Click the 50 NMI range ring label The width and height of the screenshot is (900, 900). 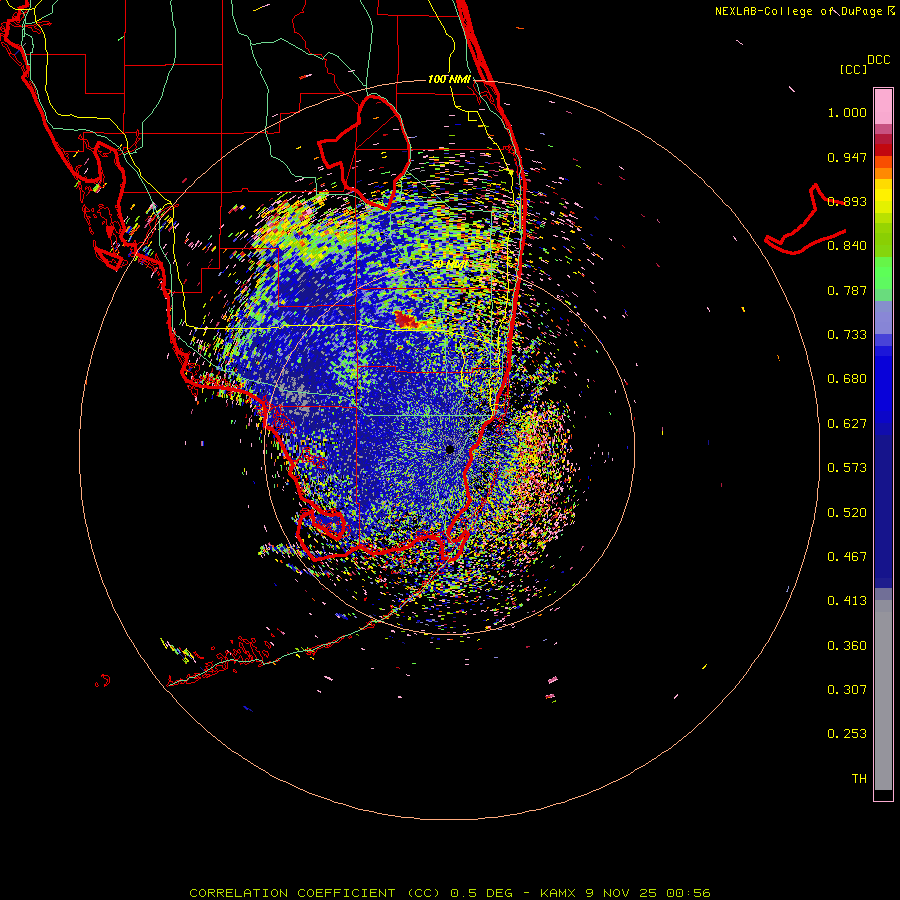point(449,264)
